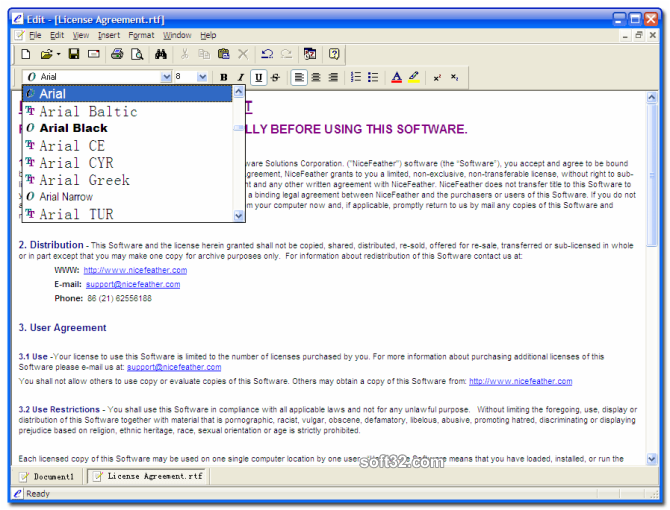This screenshot has height=510, width=670.
Task: Cut selection with scissors icon
Action: coord(184,54)
